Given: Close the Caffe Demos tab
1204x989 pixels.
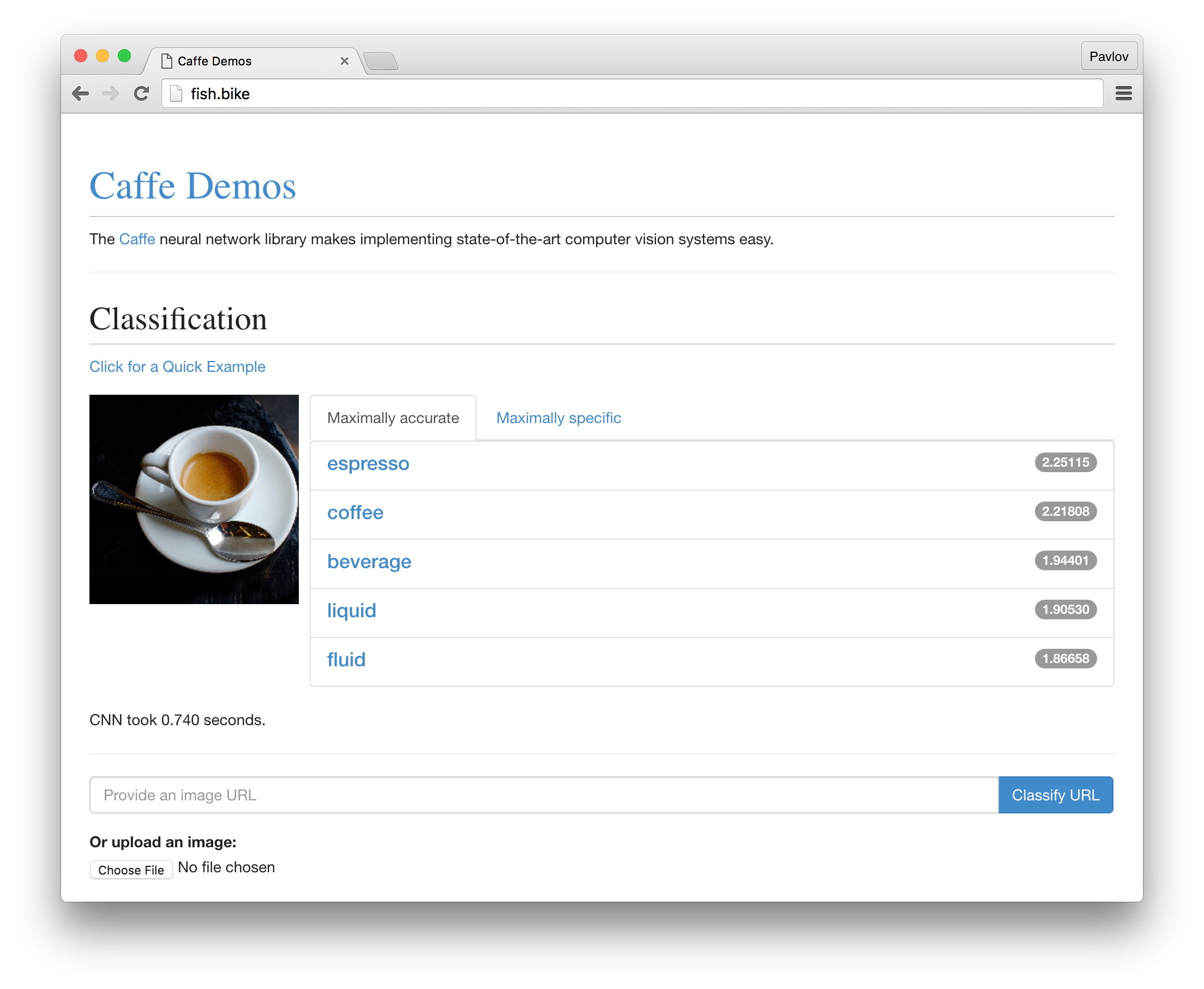Looking at the screenshot, I should [x=344, y=61].
